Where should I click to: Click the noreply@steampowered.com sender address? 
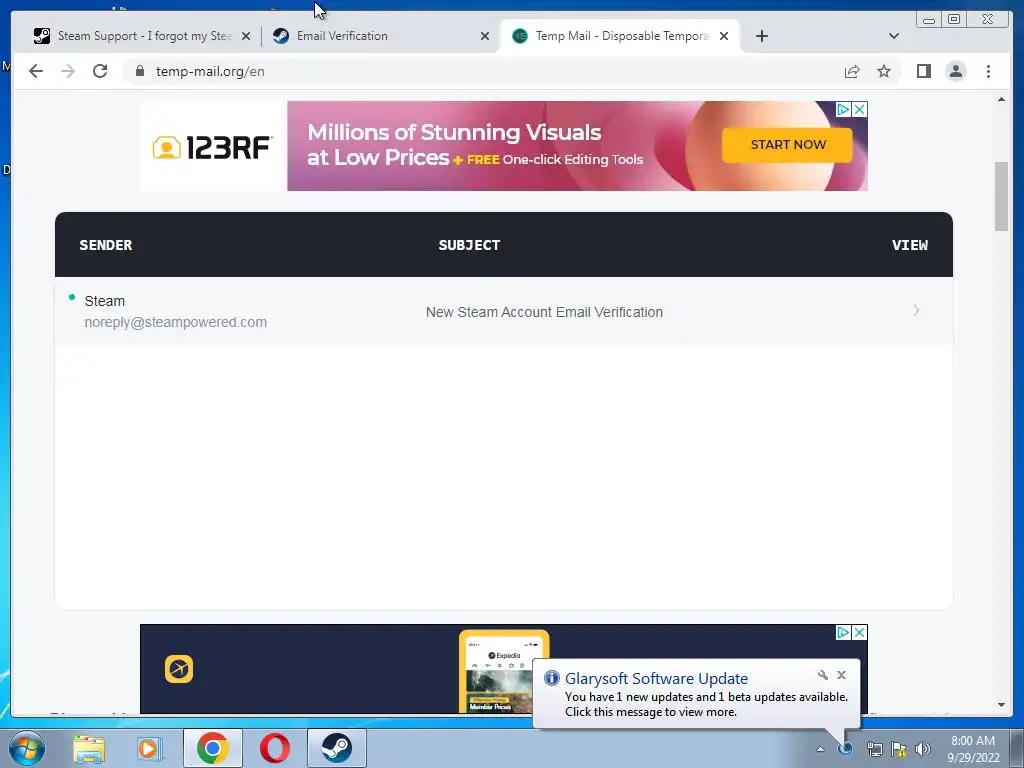[176, 322]
